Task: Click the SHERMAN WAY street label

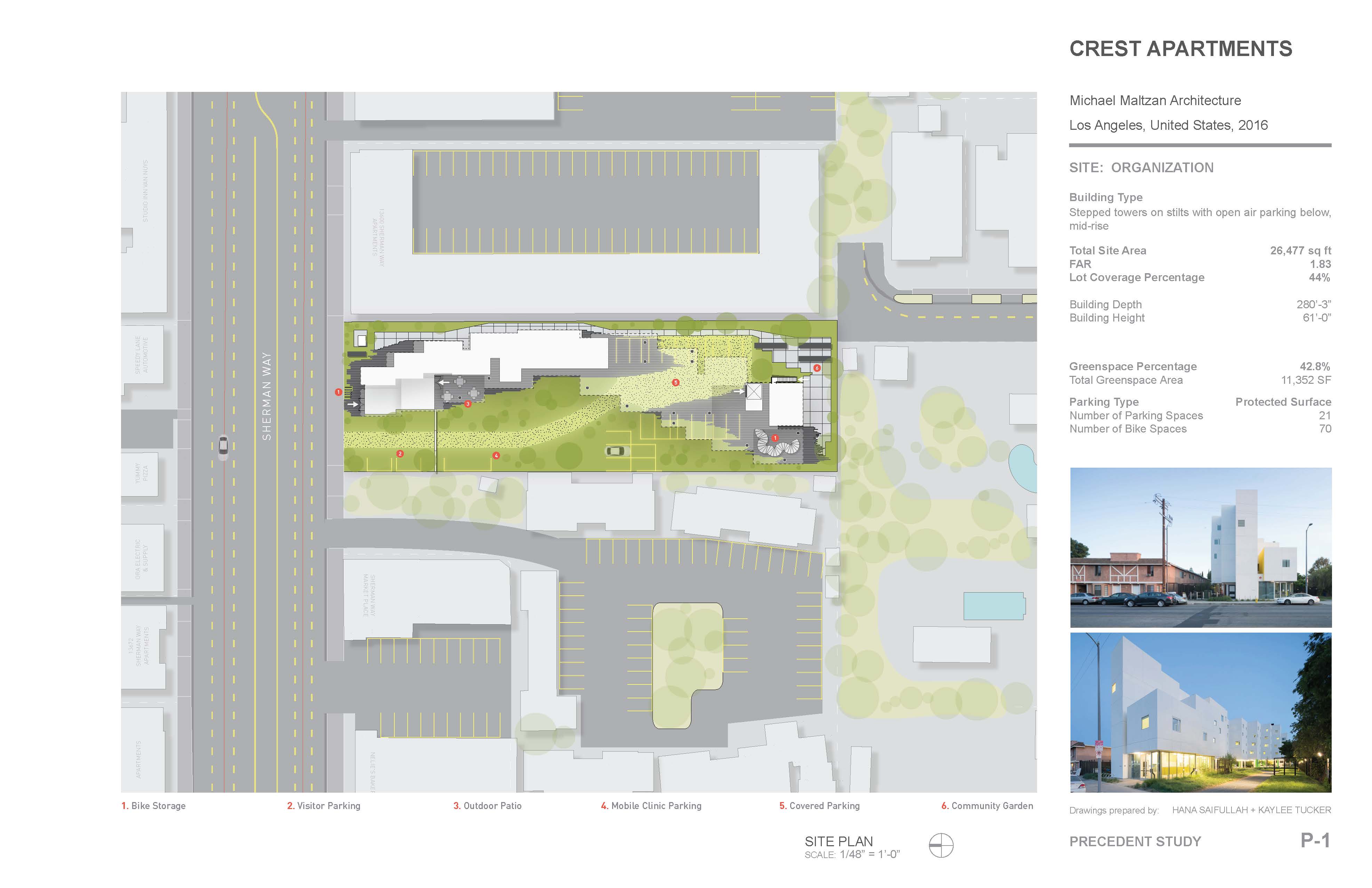Action: (266, 396)
